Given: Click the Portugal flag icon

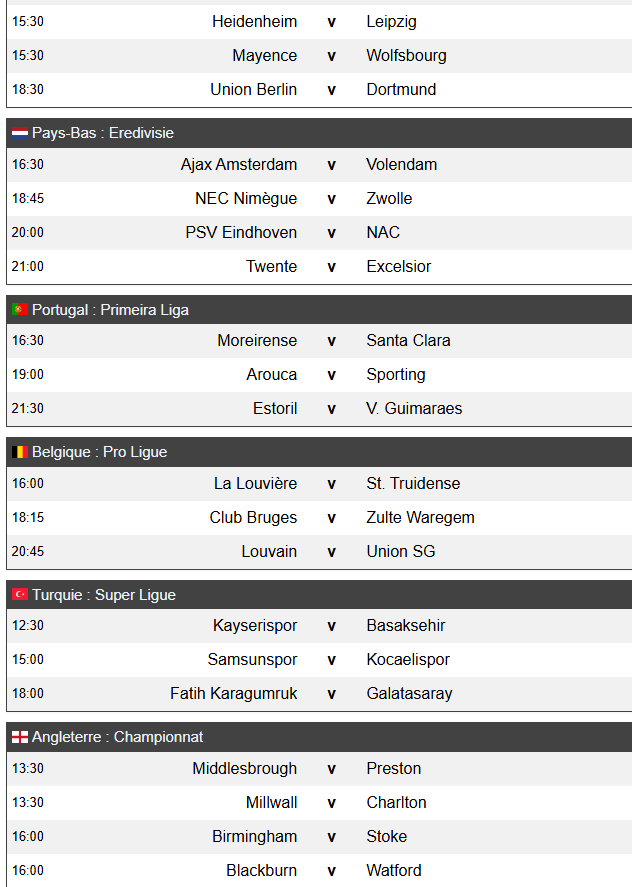Looking at the screenshot, I should [19, 310].
